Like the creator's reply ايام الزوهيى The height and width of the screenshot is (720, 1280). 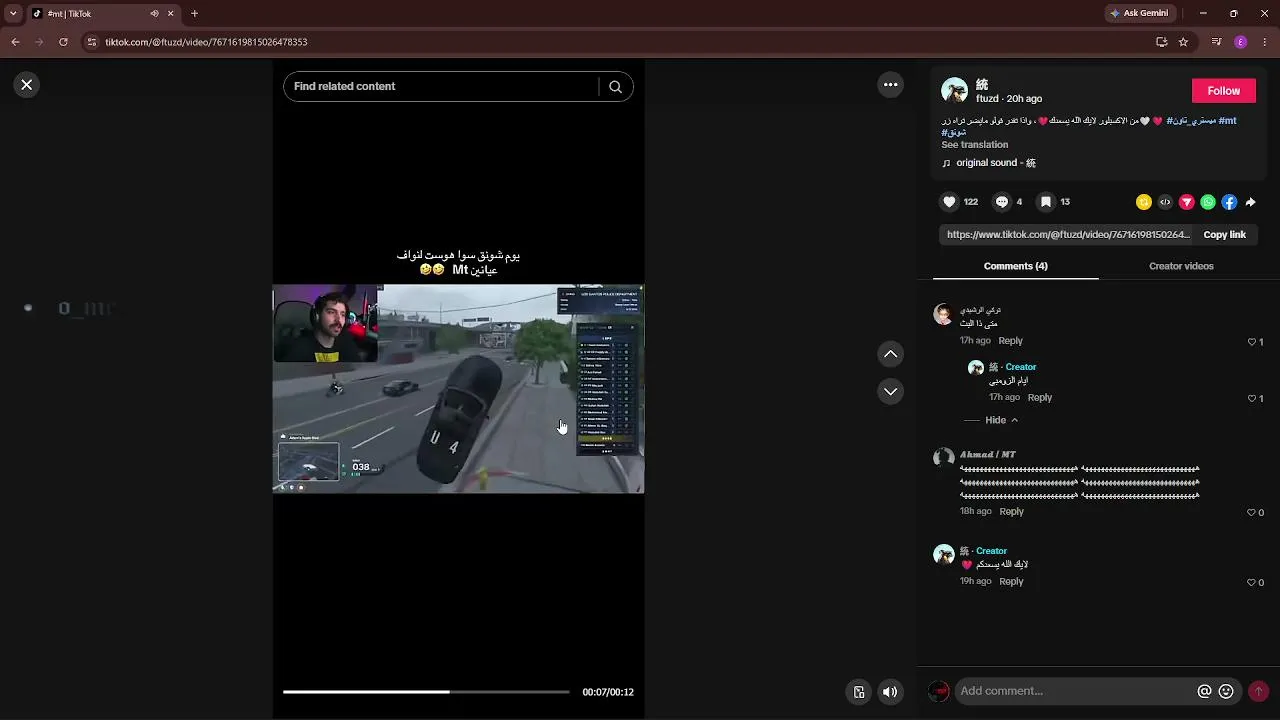[x=1251, y=398]
